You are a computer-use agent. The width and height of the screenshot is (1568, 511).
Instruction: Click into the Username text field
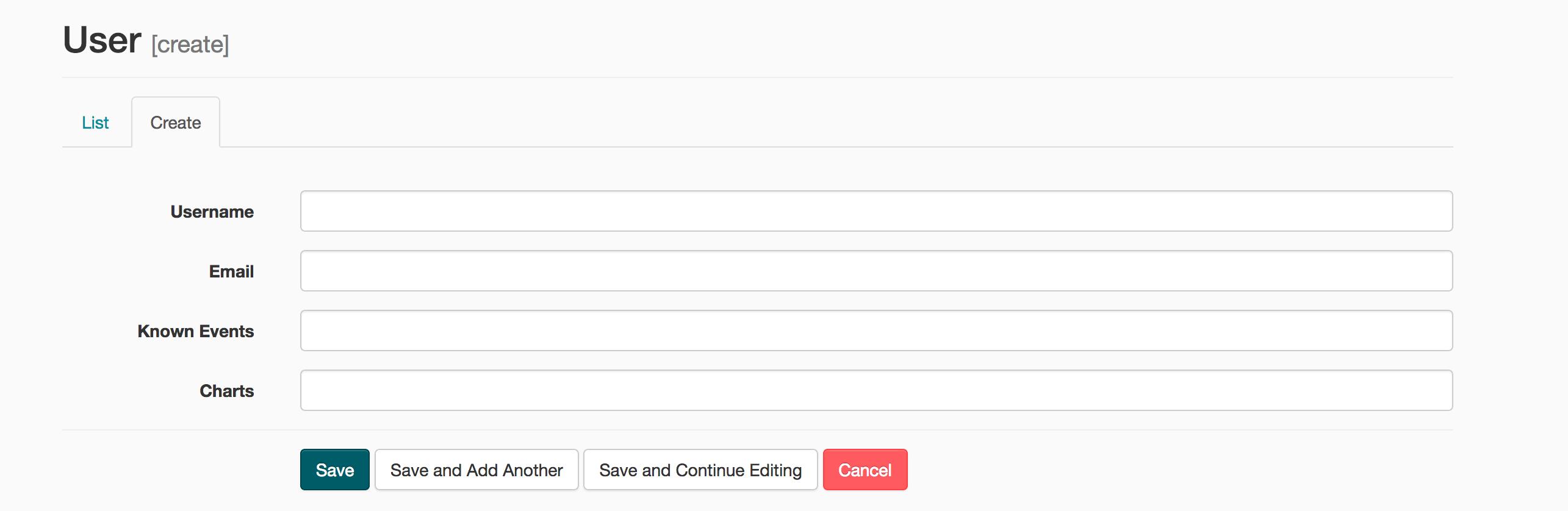pyautogui.click(x=876, y=211)
